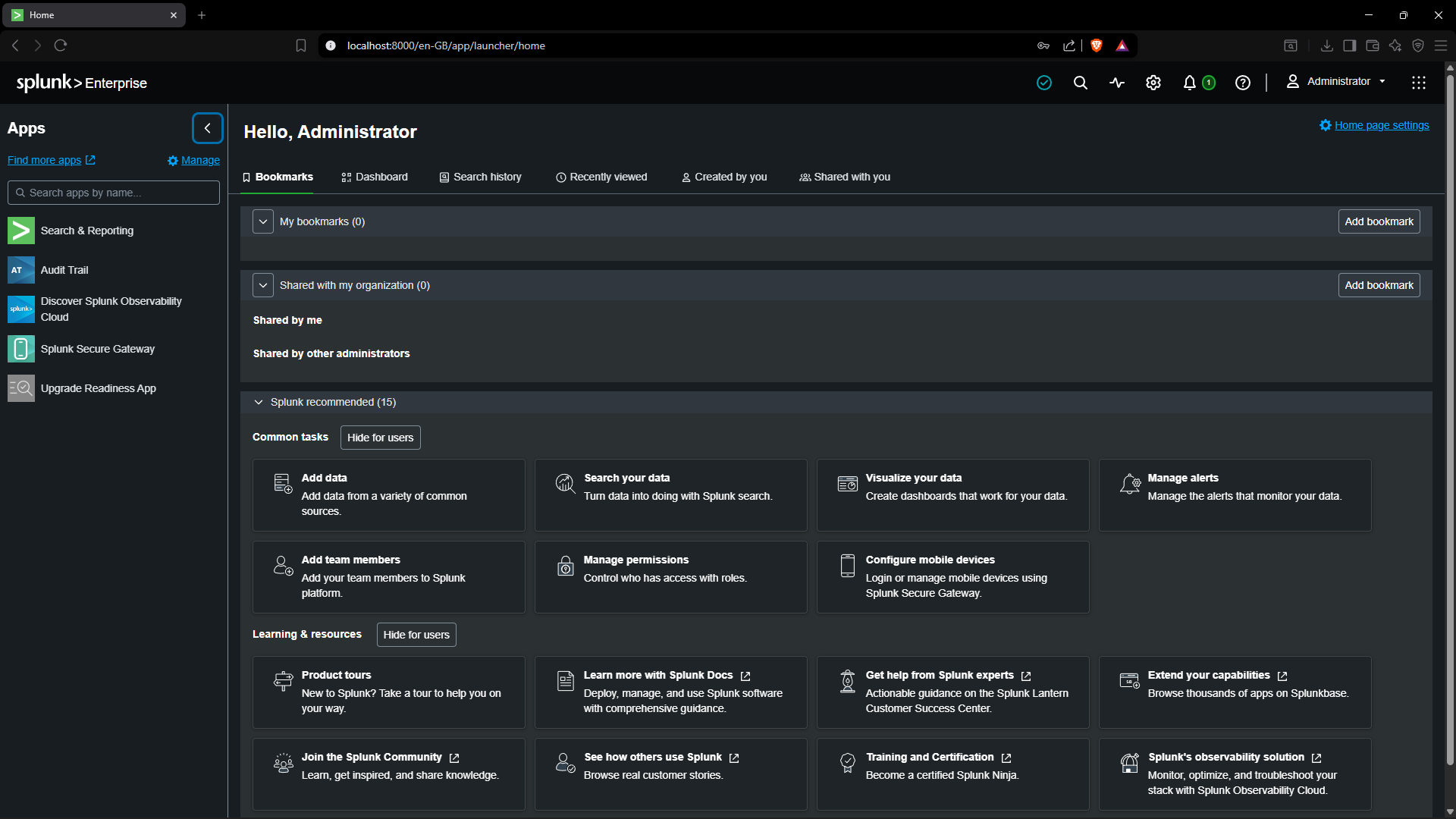The width and height of the screenshot is (1456, 819).
Task: Open the Audit Trail app icon
Action: click(x=21, y=270)
